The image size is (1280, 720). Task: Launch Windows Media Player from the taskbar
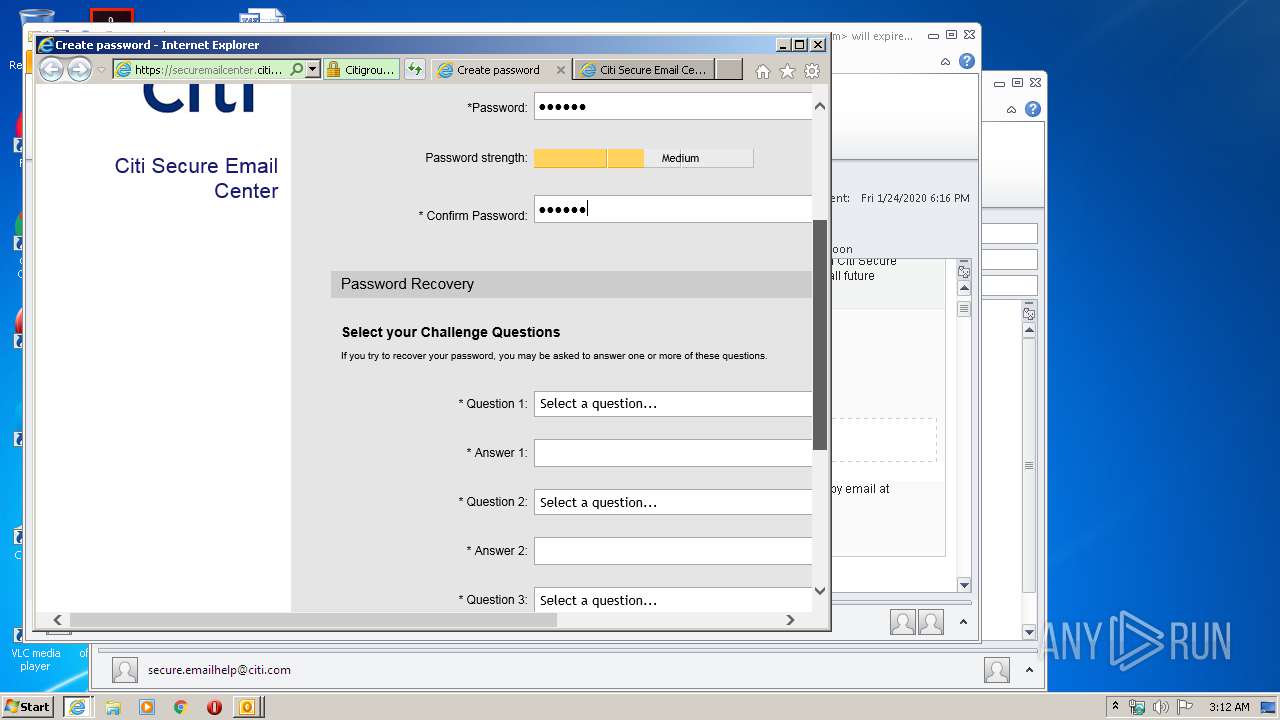point(147,707)
